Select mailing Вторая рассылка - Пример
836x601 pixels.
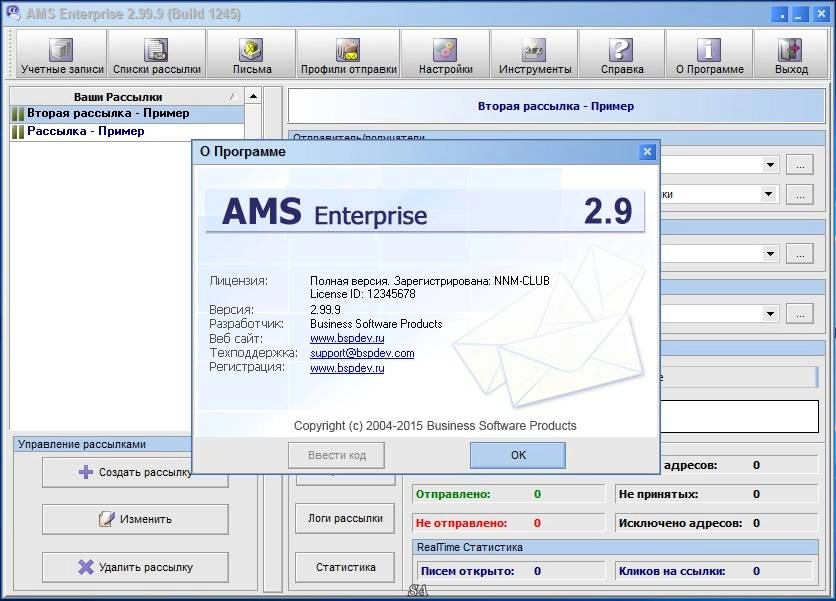[127, 114]
